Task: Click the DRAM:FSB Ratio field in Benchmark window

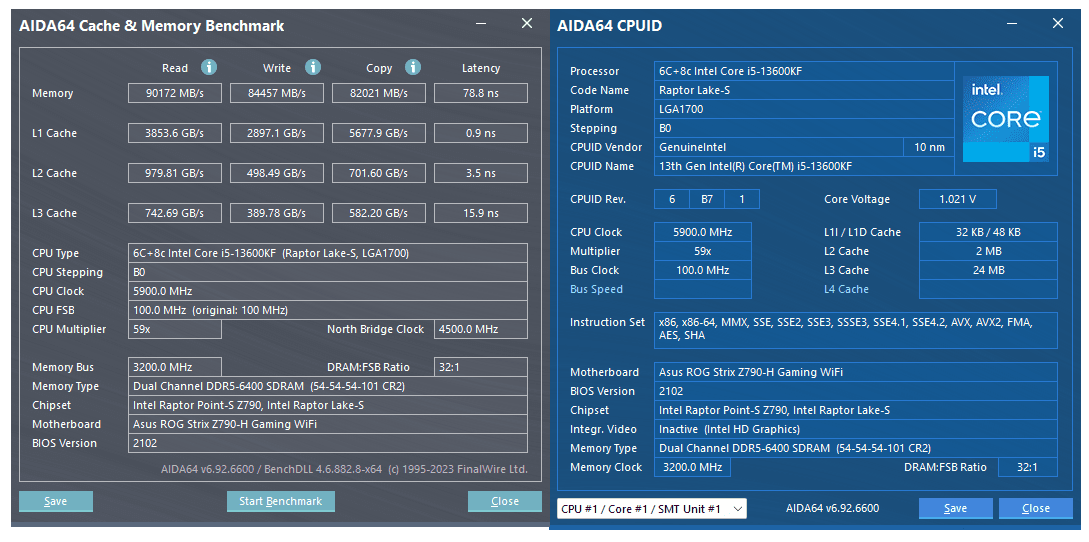Action: coord(481,367)
